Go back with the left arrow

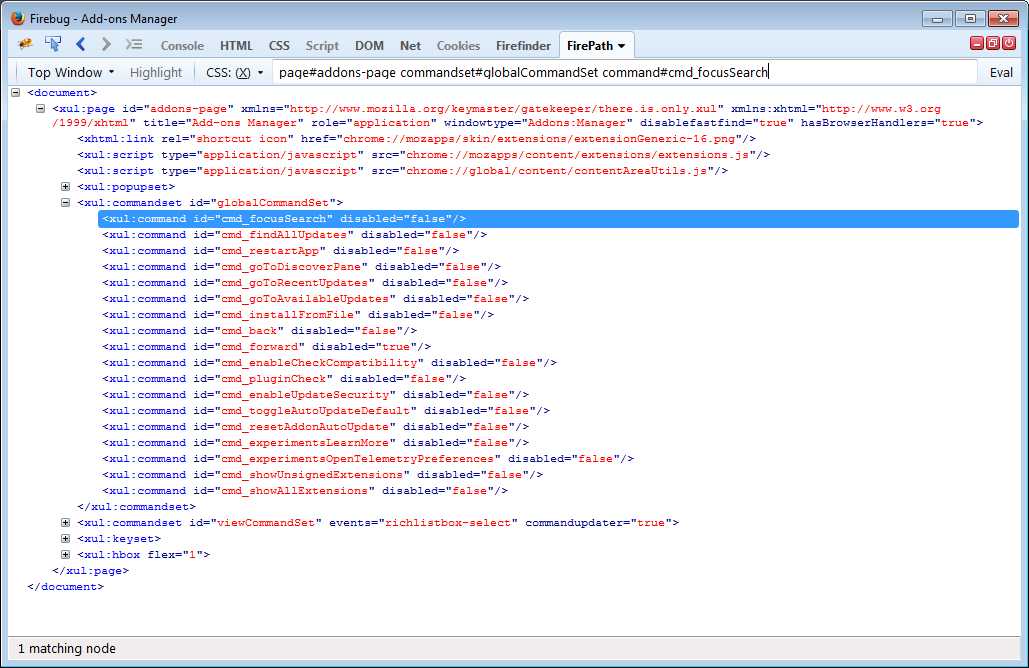pos(80,45)
